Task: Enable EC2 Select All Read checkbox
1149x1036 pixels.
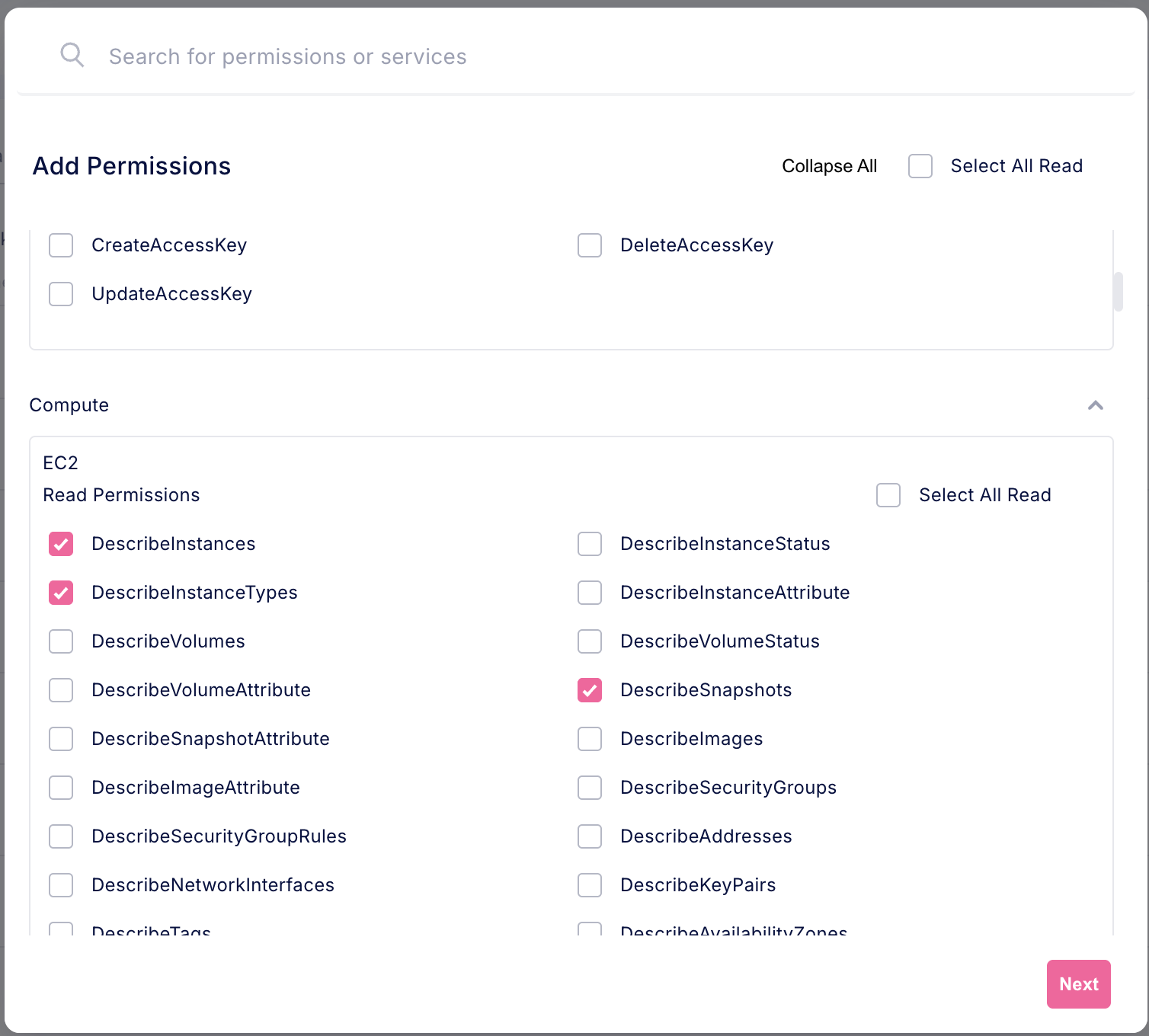Action: pos(888,495)
